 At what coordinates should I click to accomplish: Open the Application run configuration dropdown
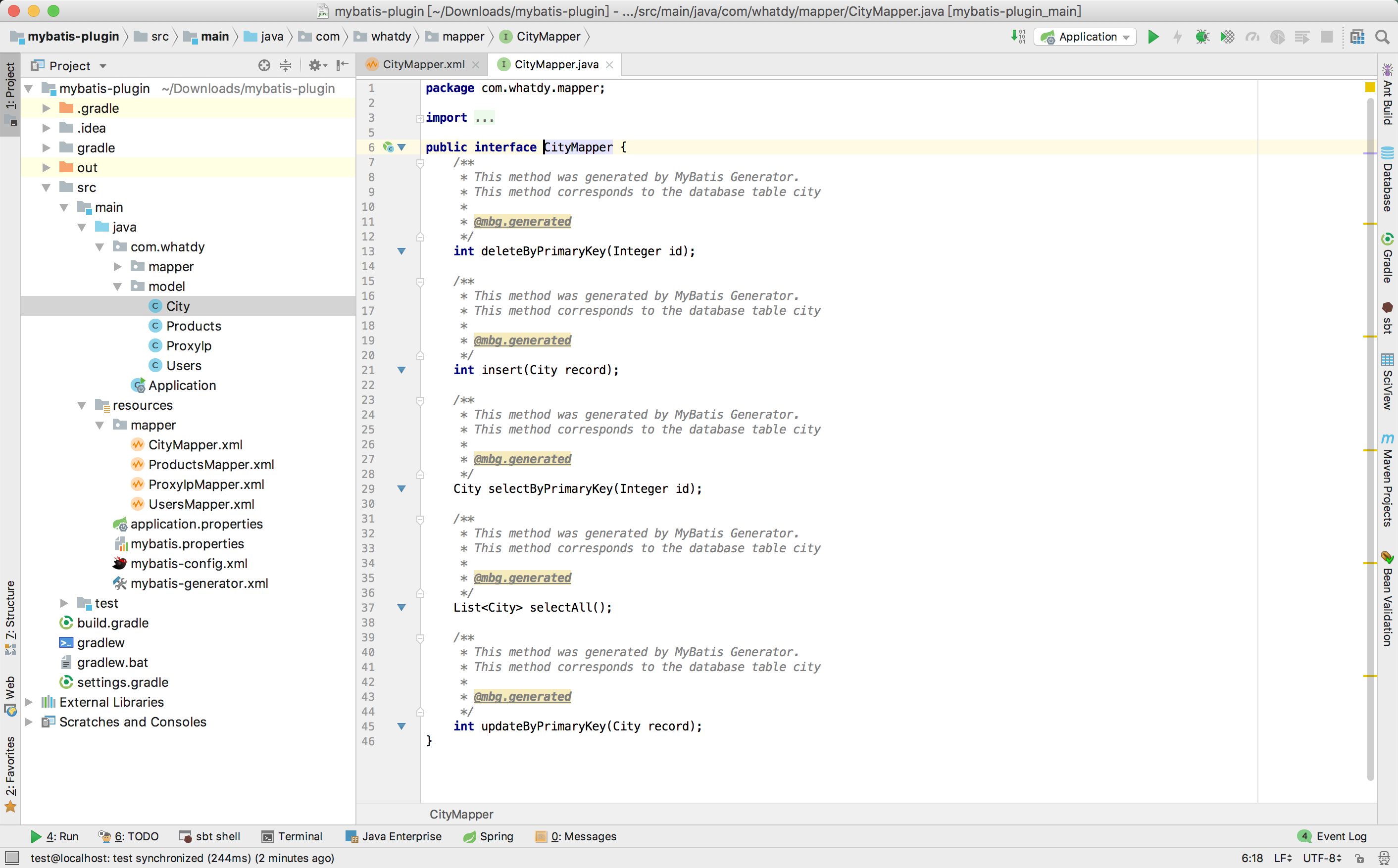click(x=1085, y=37)
